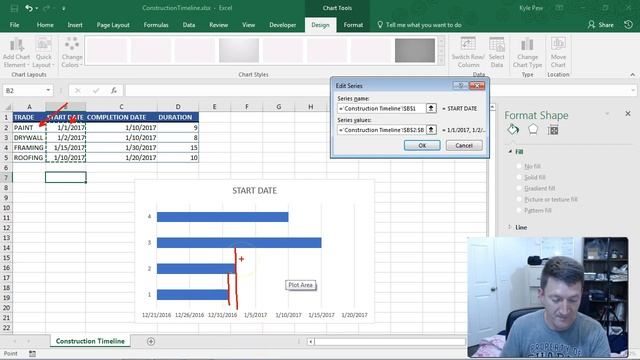Click the Move Chart button
This screenshot has width=640, height=360.
coord(558,53)
